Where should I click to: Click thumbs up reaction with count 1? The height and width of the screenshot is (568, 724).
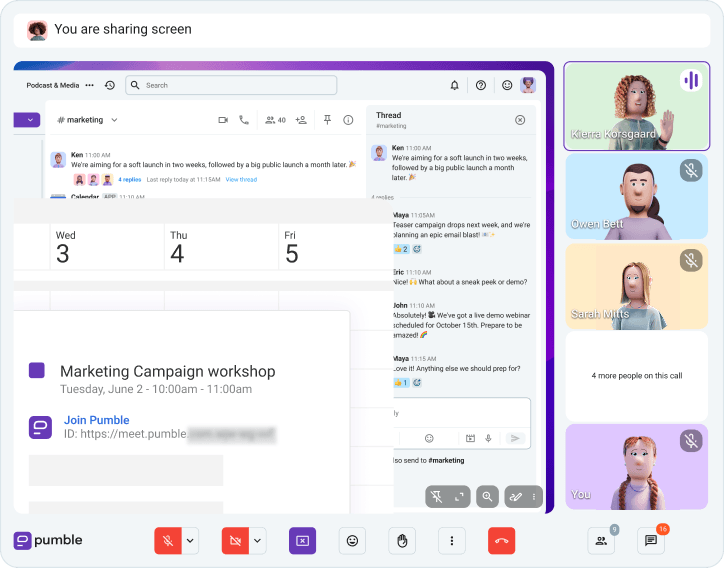(401, 383)
